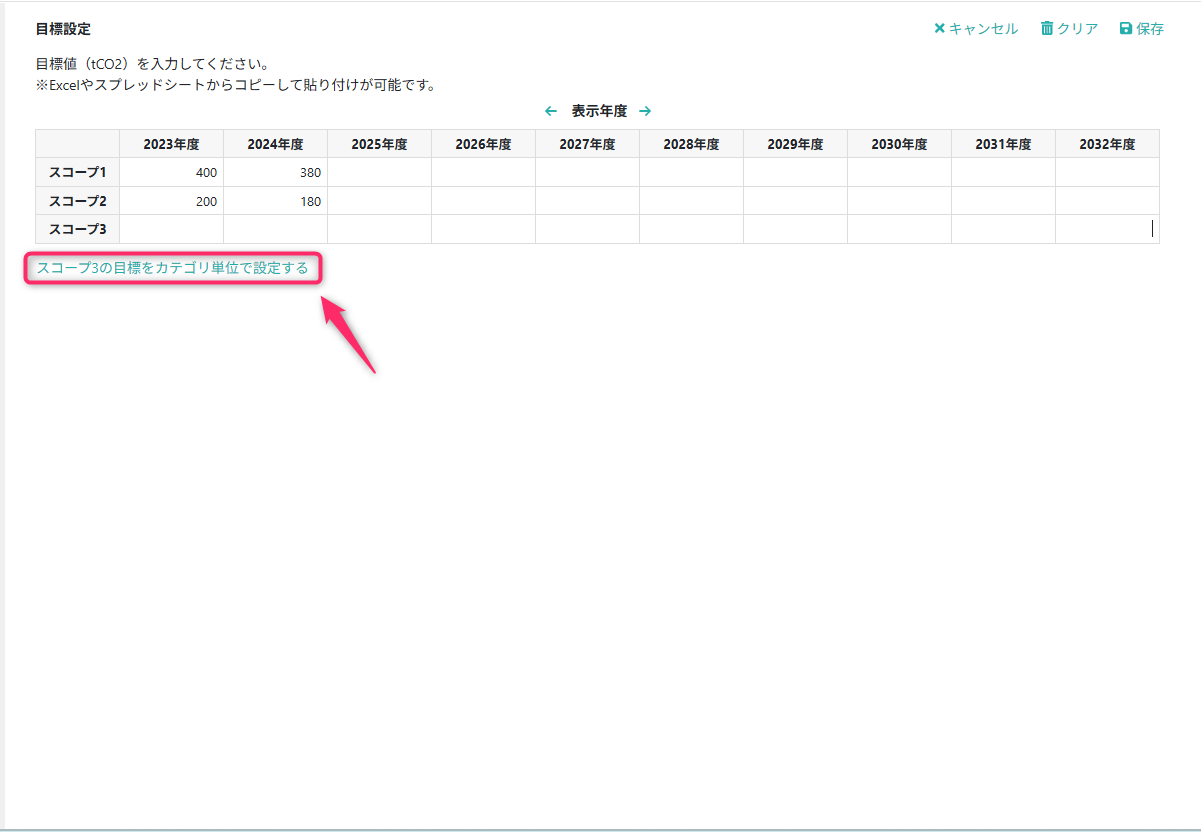
Task: Click the キャンセル (cancel) button
Action: [976, 29]
